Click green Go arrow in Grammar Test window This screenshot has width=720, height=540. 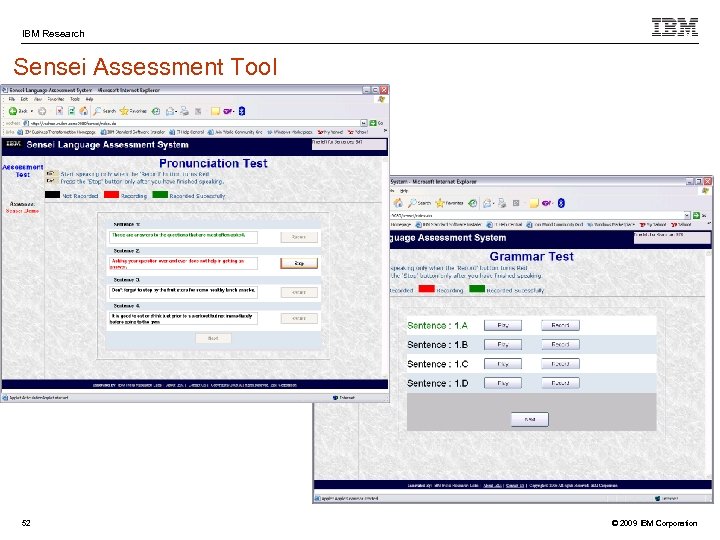click(697, 215)
